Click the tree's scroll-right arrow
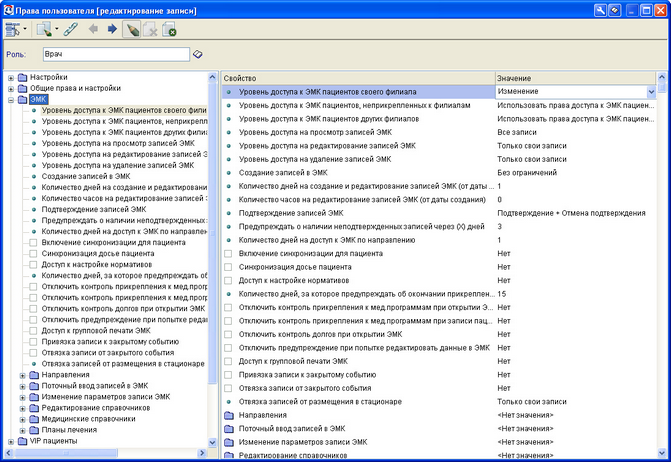The width and height of the screenshot is (671, 462). click(202, 453)
